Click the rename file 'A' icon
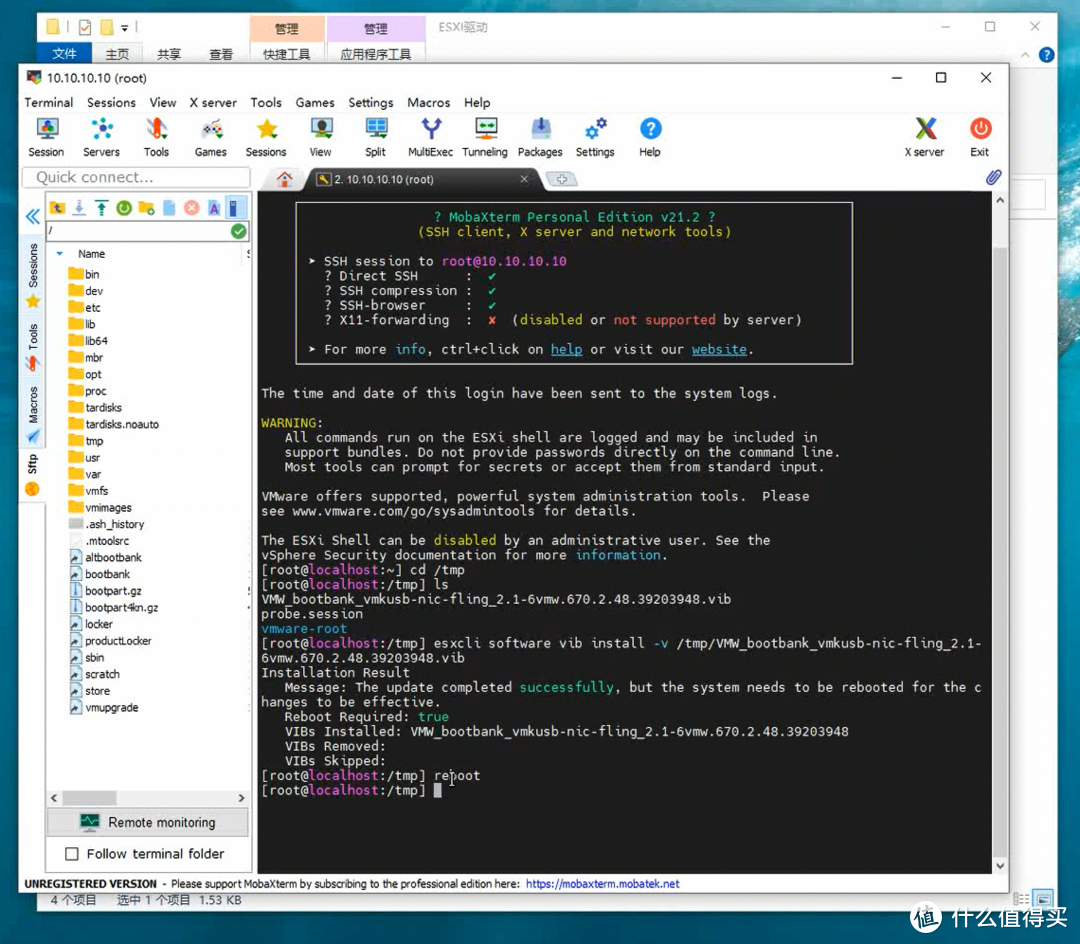 pyautogui.click(x=214, y=208)
